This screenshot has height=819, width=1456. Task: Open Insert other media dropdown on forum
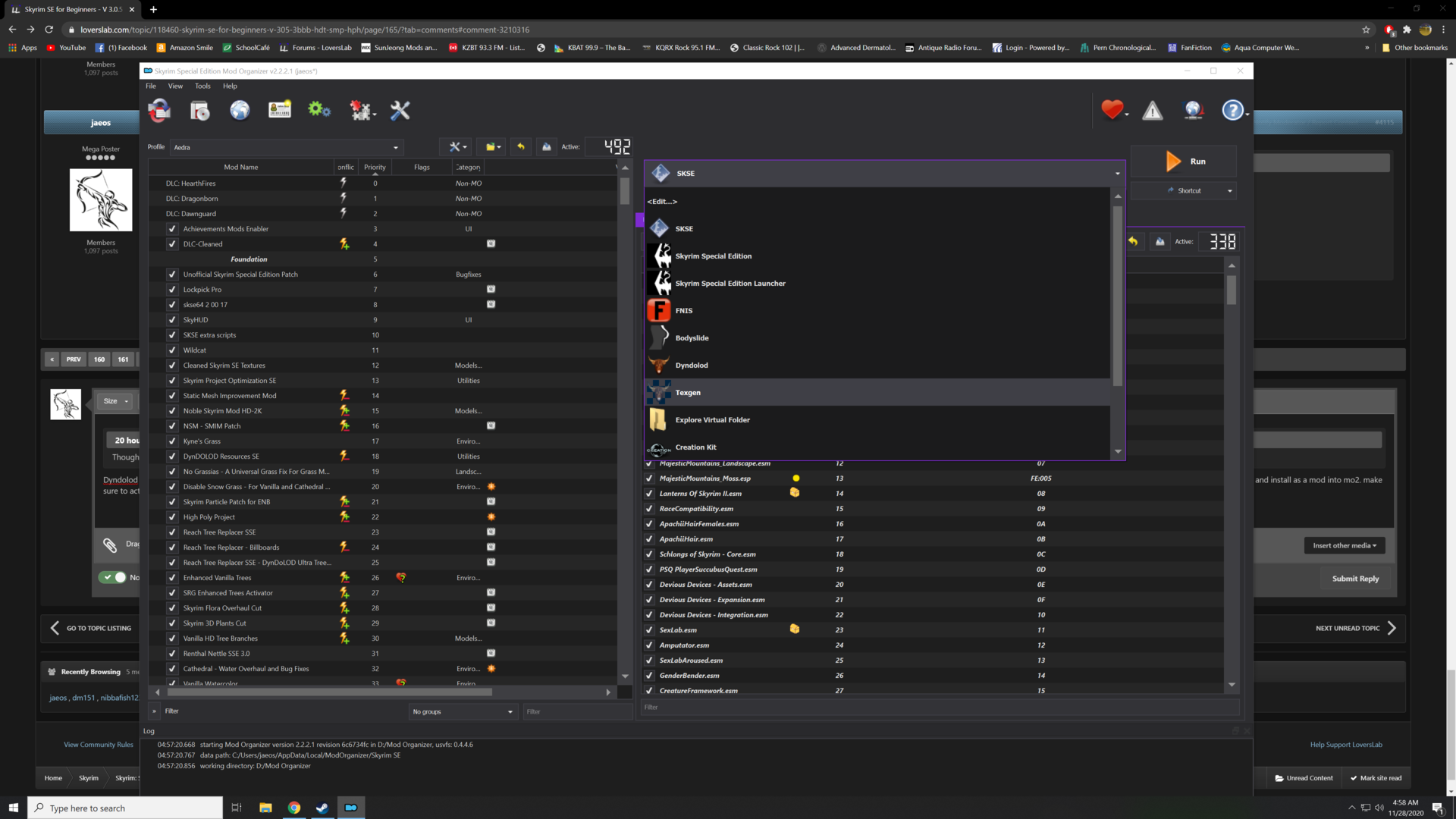point(1345,545)
